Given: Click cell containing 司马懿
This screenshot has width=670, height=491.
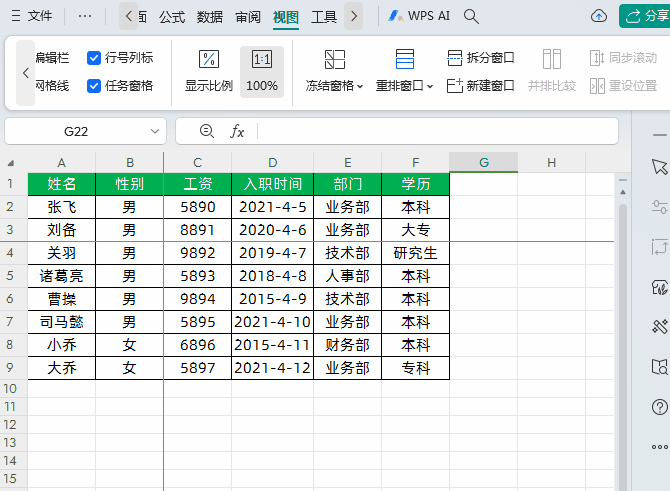Looking at the screenshot, I should pos(62,322).
